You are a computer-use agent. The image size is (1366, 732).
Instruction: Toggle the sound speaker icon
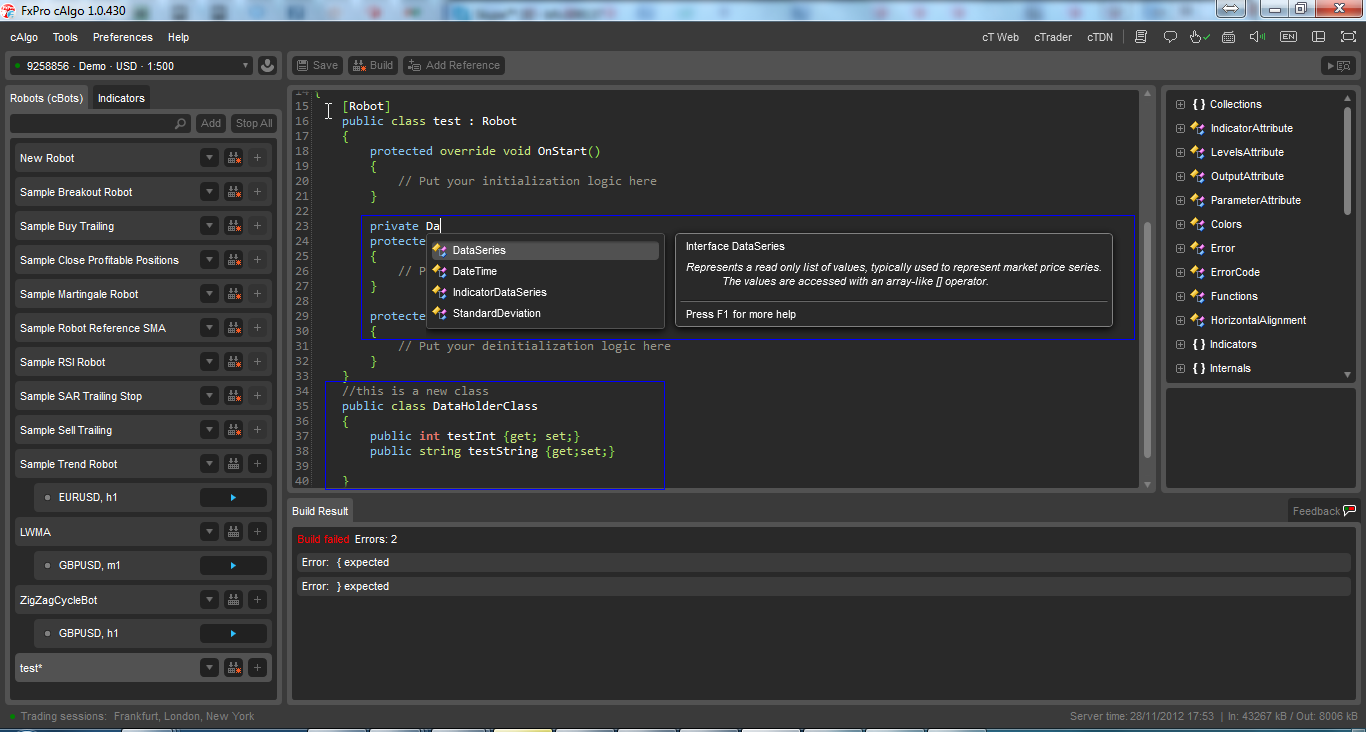click(x=1258, y=37)
